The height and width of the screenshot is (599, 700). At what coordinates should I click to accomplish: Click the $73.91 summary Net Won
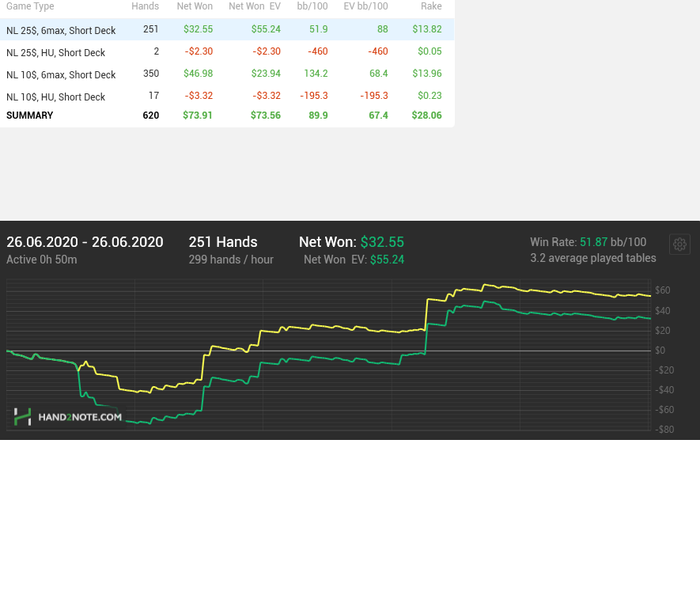pyautogui.click(x=197, y=116)
